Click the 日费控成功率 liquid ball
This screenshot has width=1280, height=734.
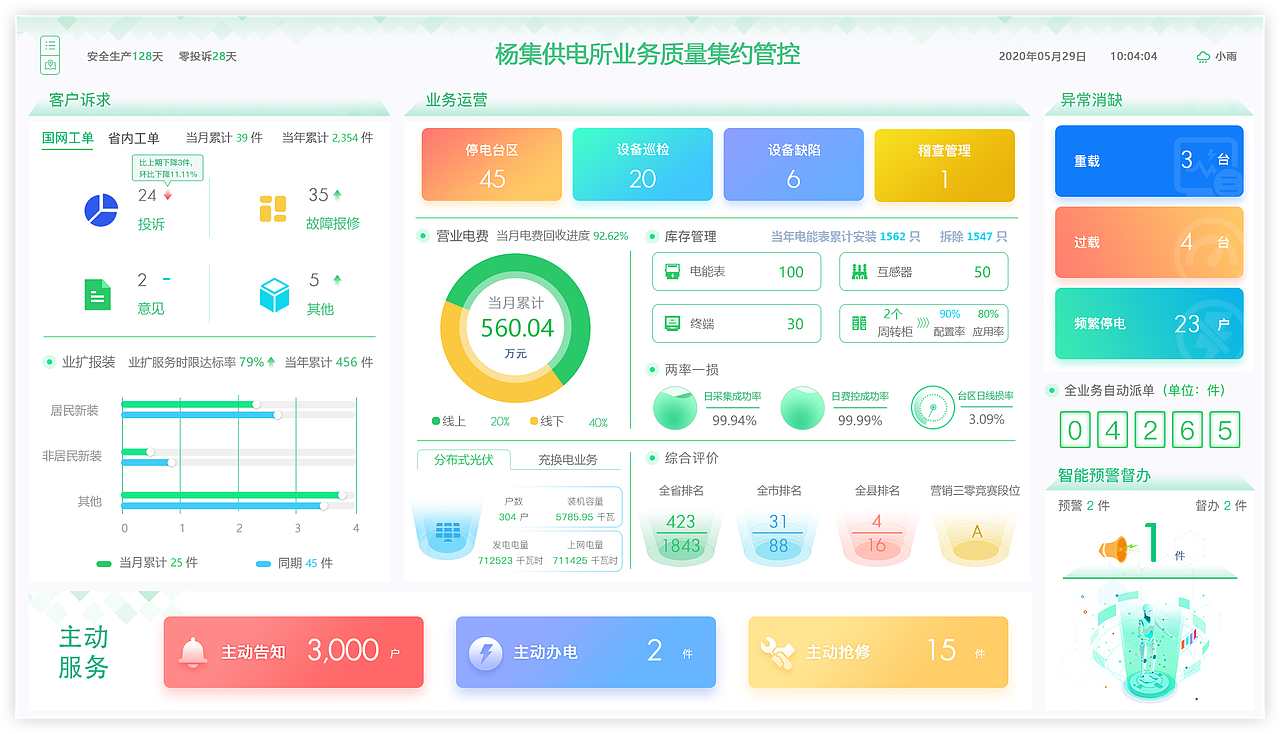click(802, 408)
